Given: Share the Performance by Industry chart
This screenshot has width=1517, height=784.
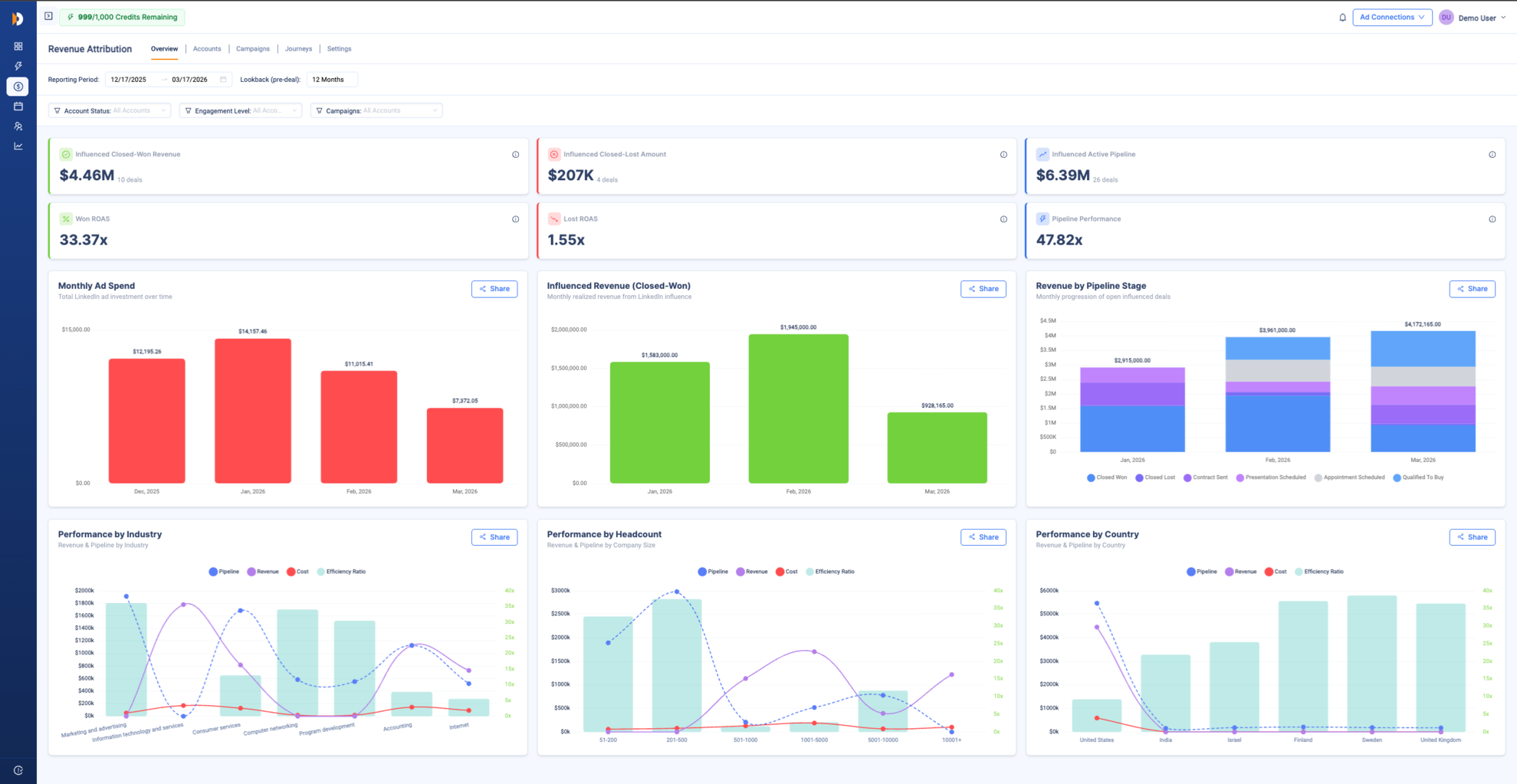Looking at the screenshot, I should (494, 537).
